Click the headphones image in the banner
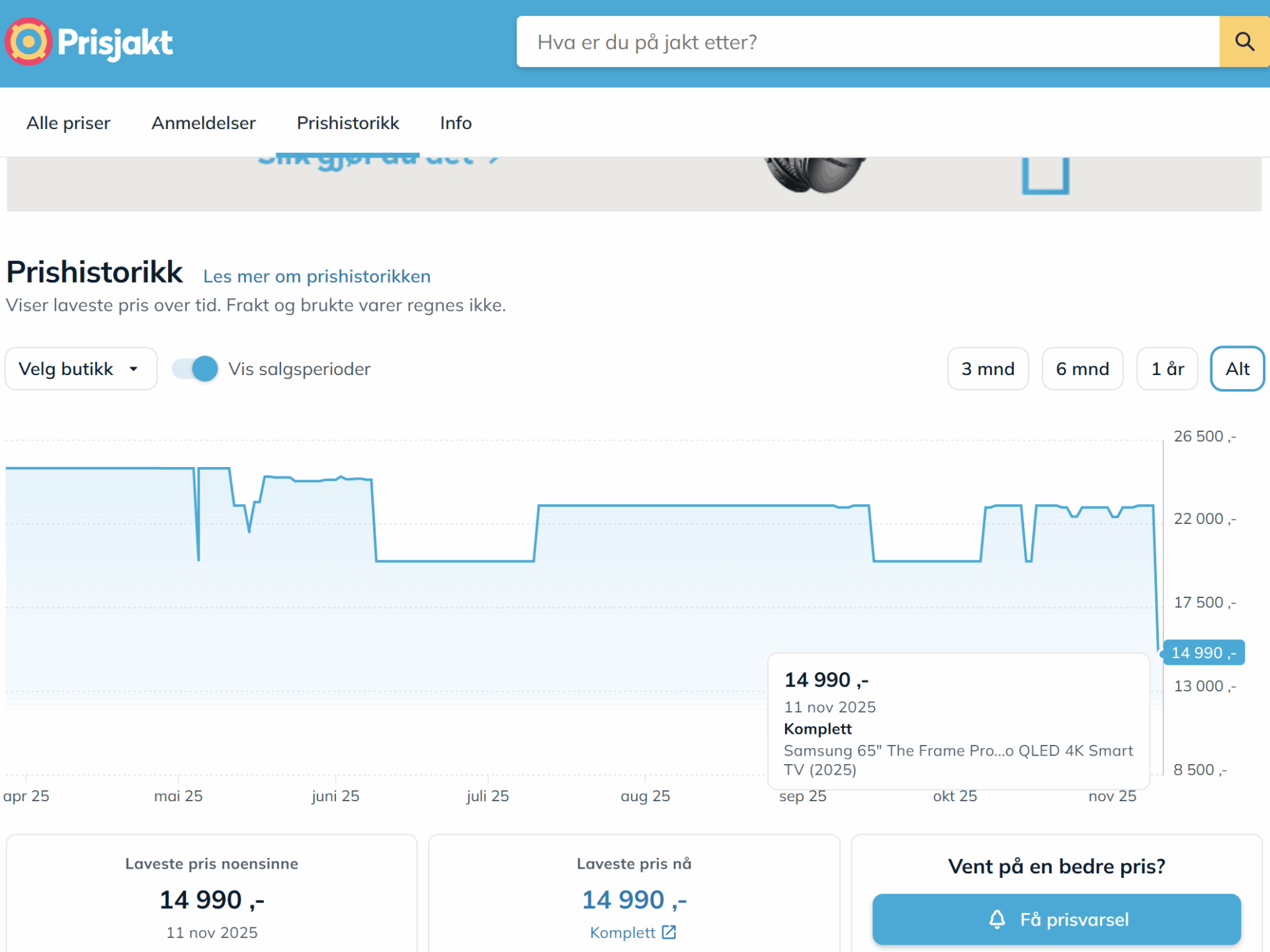This screenshot has width=1270, height=952. 814,175
